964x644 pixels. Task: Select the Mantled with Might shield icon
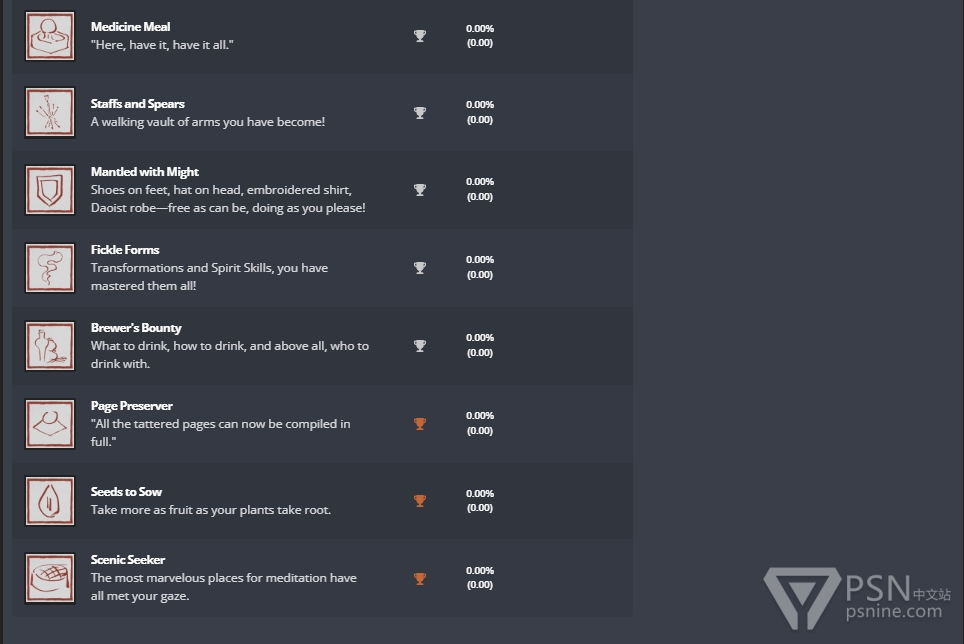50,190
